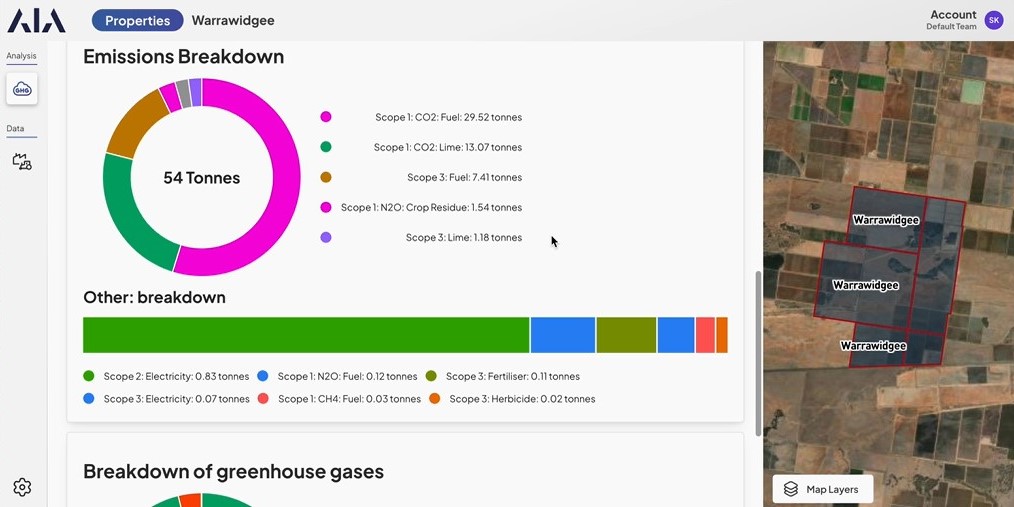Image resolution: width=1014 pixels, height=507 pixels.
Task: Click the top Warrawidgee map label
Action: (885, 220)
